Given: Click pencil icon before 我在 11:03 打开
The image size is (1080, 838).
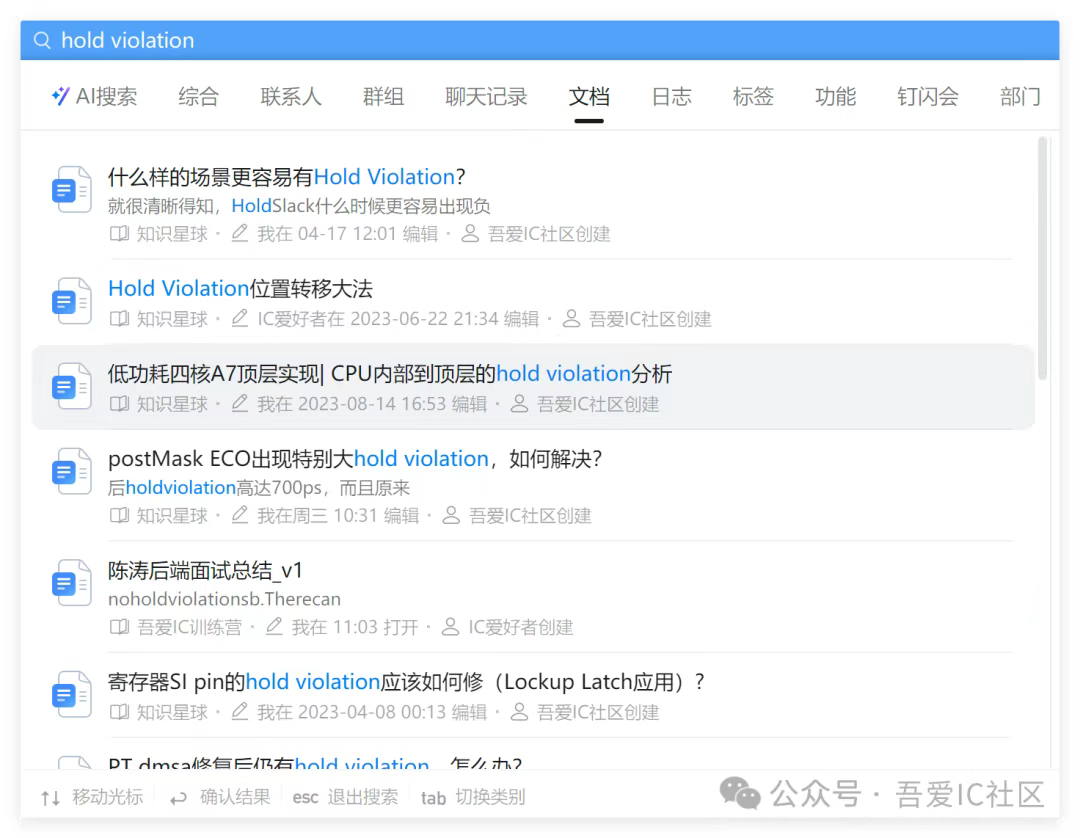Looking at the screenshot, I should click(x=273, y=627).
